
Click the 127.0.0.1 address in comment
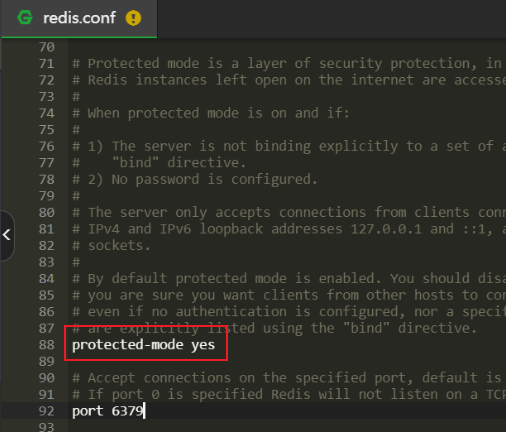tap(386, 229)
